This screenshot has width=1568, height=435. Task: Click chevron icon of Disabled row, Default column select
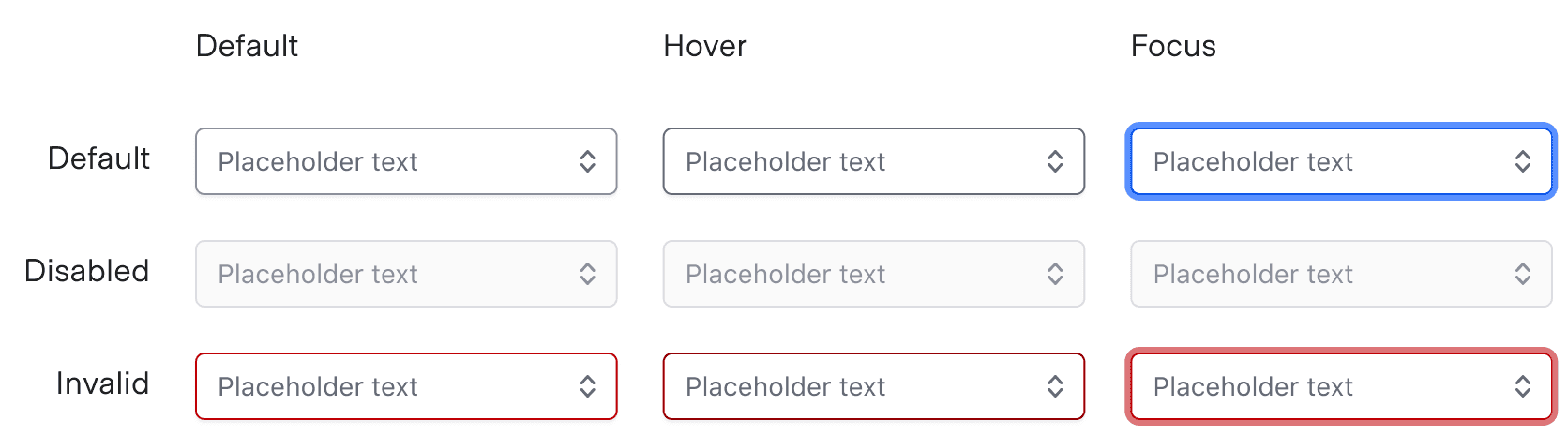tap(587, 274)
